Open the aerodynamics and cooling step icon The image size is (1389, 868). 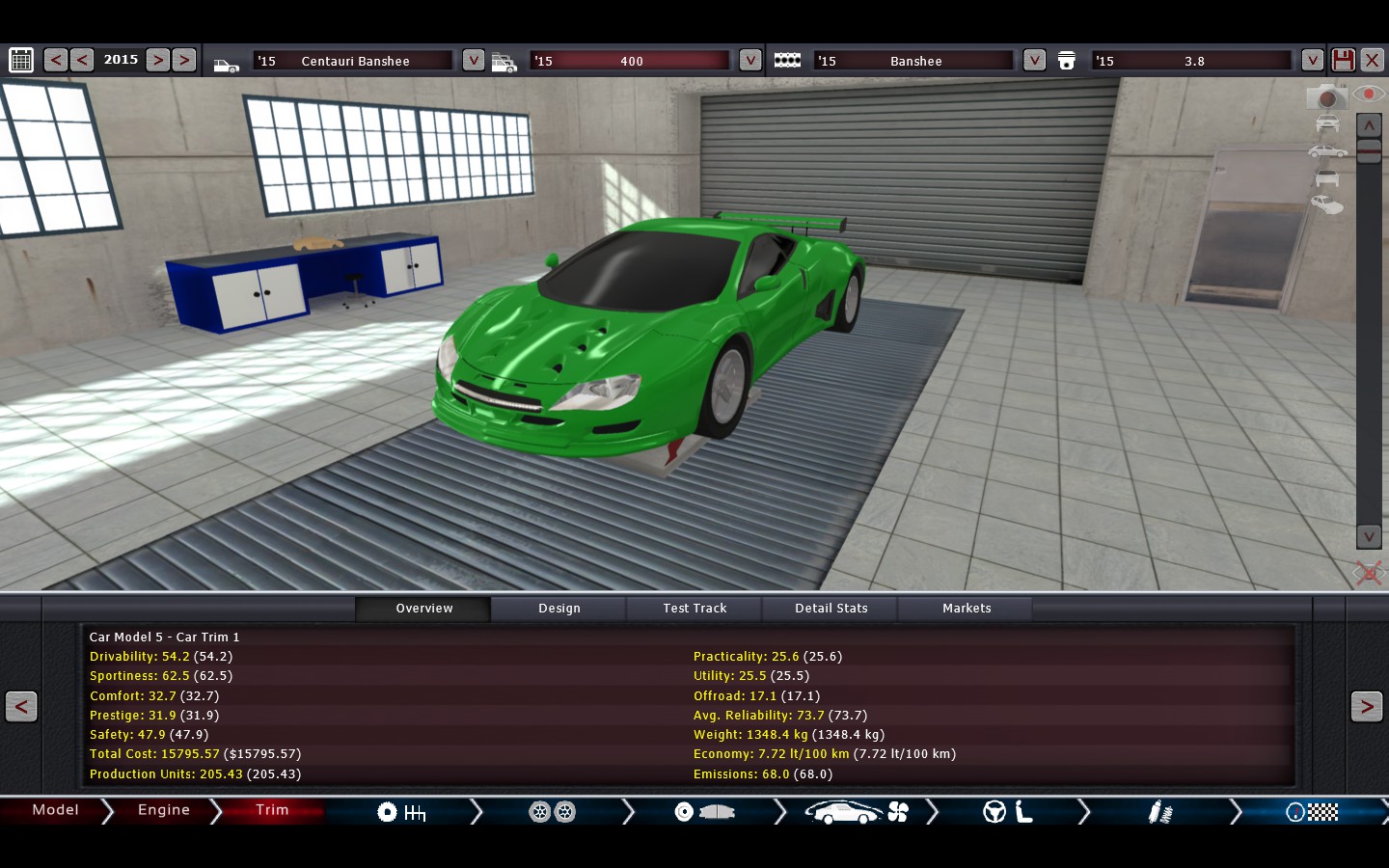(x=858, y=812)
